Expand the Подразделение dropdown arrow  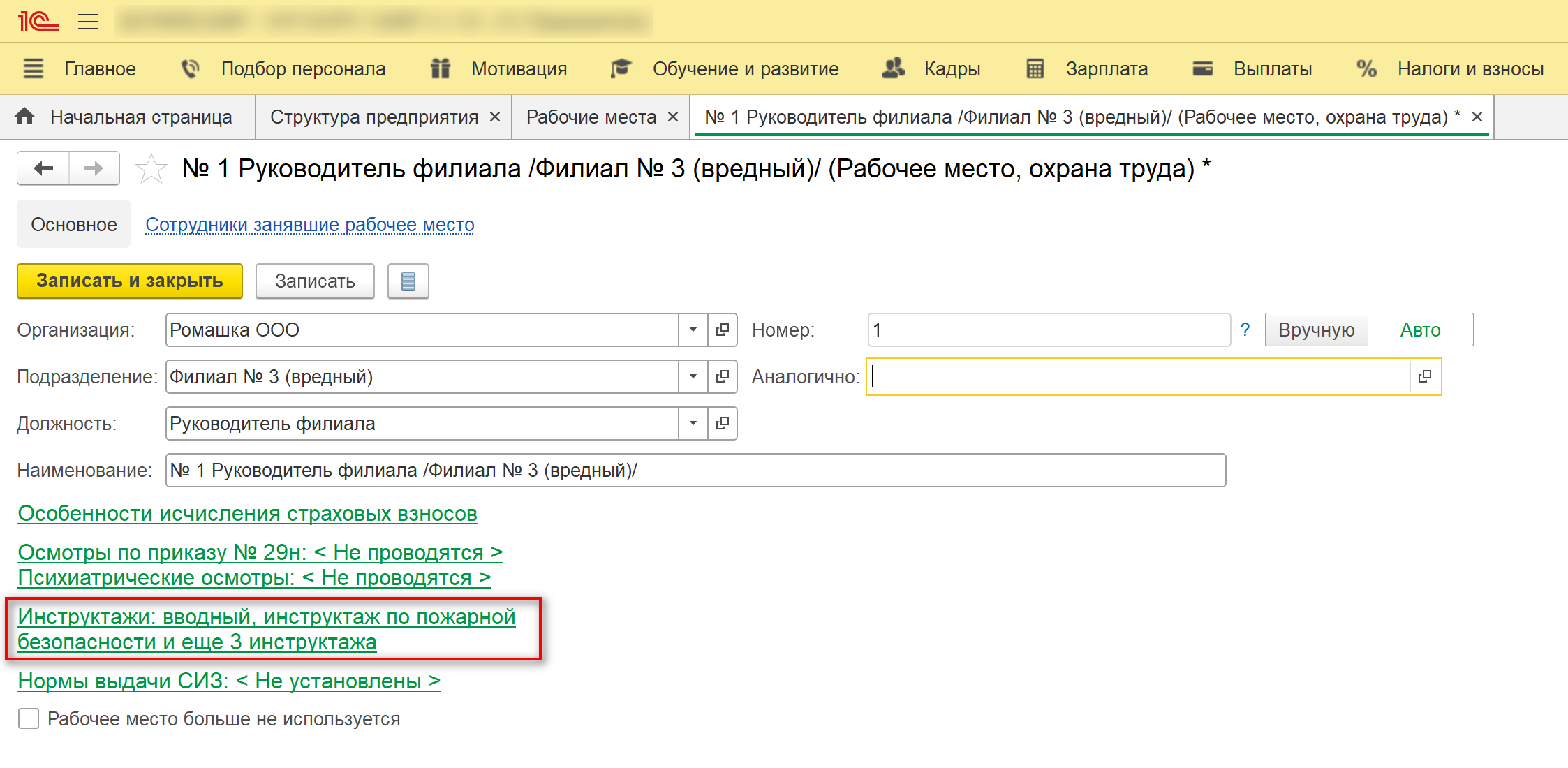pyautogui.click(x=693, y=376)
